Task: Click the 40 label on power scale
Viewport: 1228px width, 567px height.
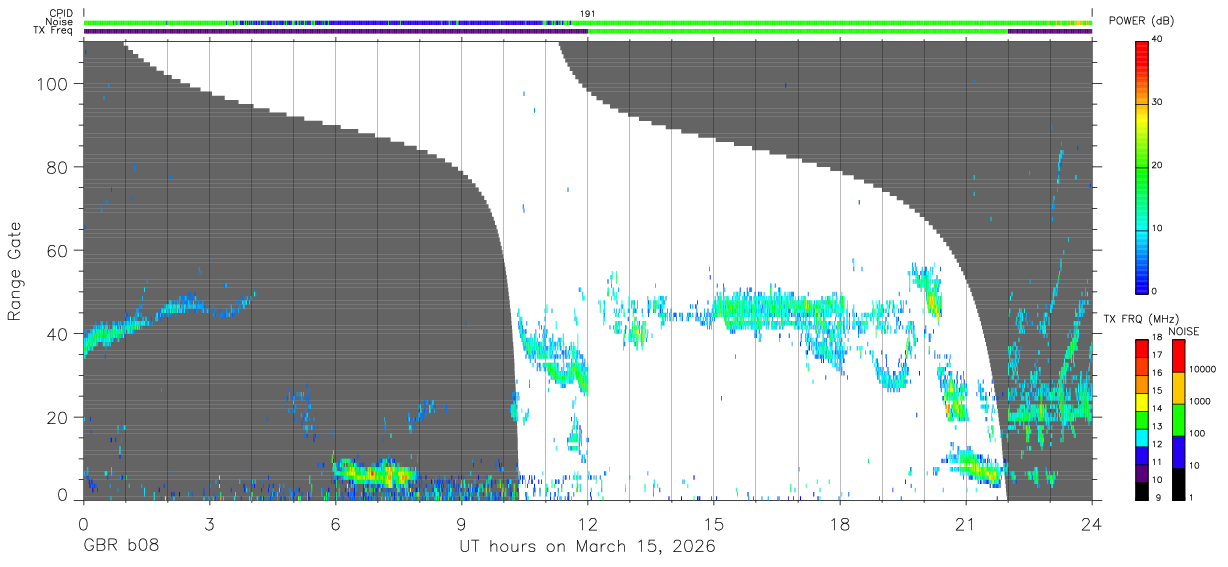Action: click(x=1159, y=39)
